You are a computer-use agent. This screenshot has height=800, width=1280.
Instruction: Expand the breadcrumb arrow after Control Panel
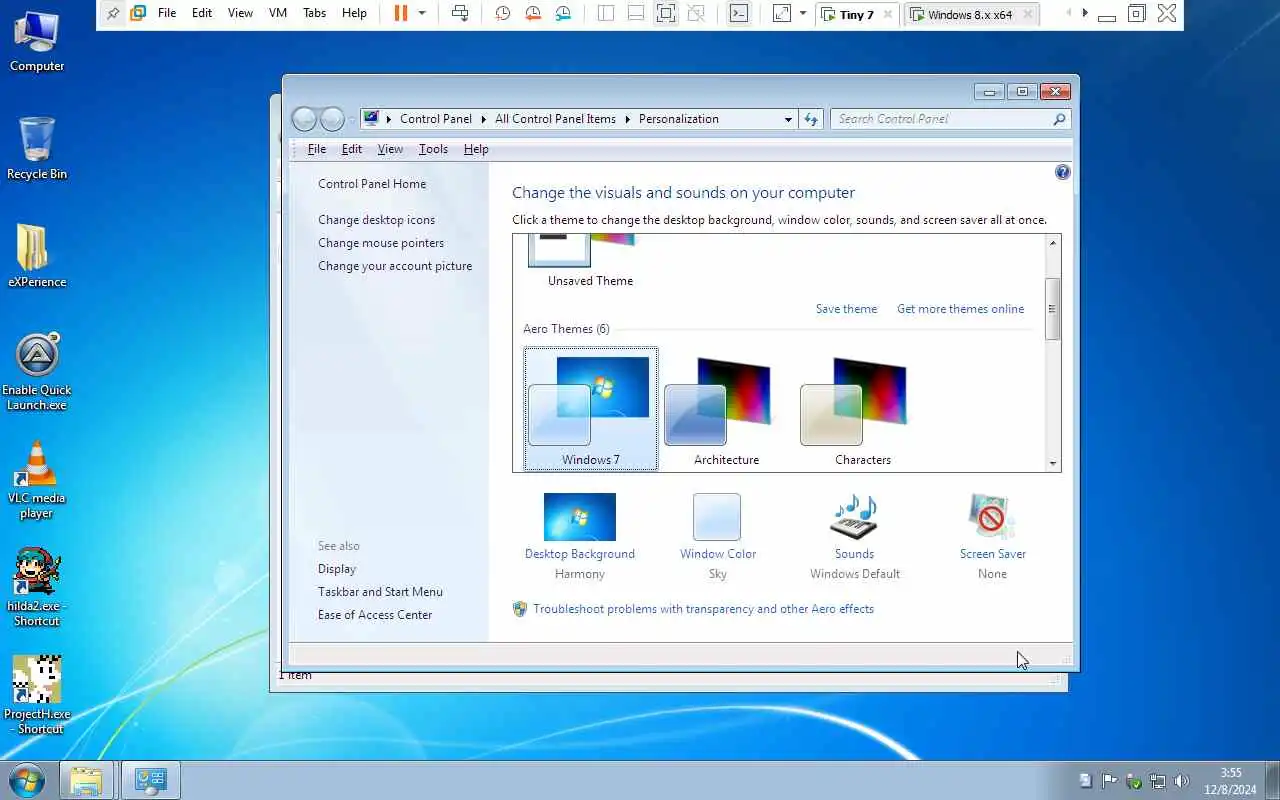tap(483, 119)
